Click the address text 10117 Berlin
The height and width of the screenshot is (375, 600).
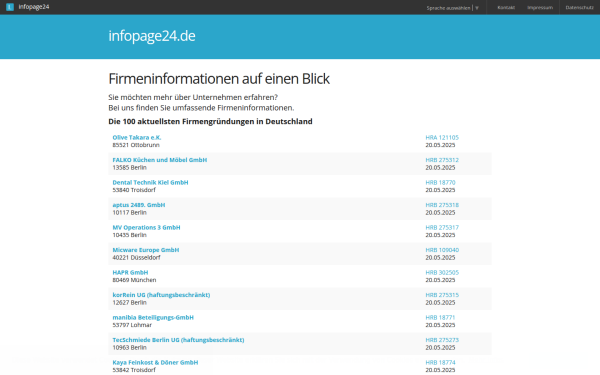click(129, 212)
